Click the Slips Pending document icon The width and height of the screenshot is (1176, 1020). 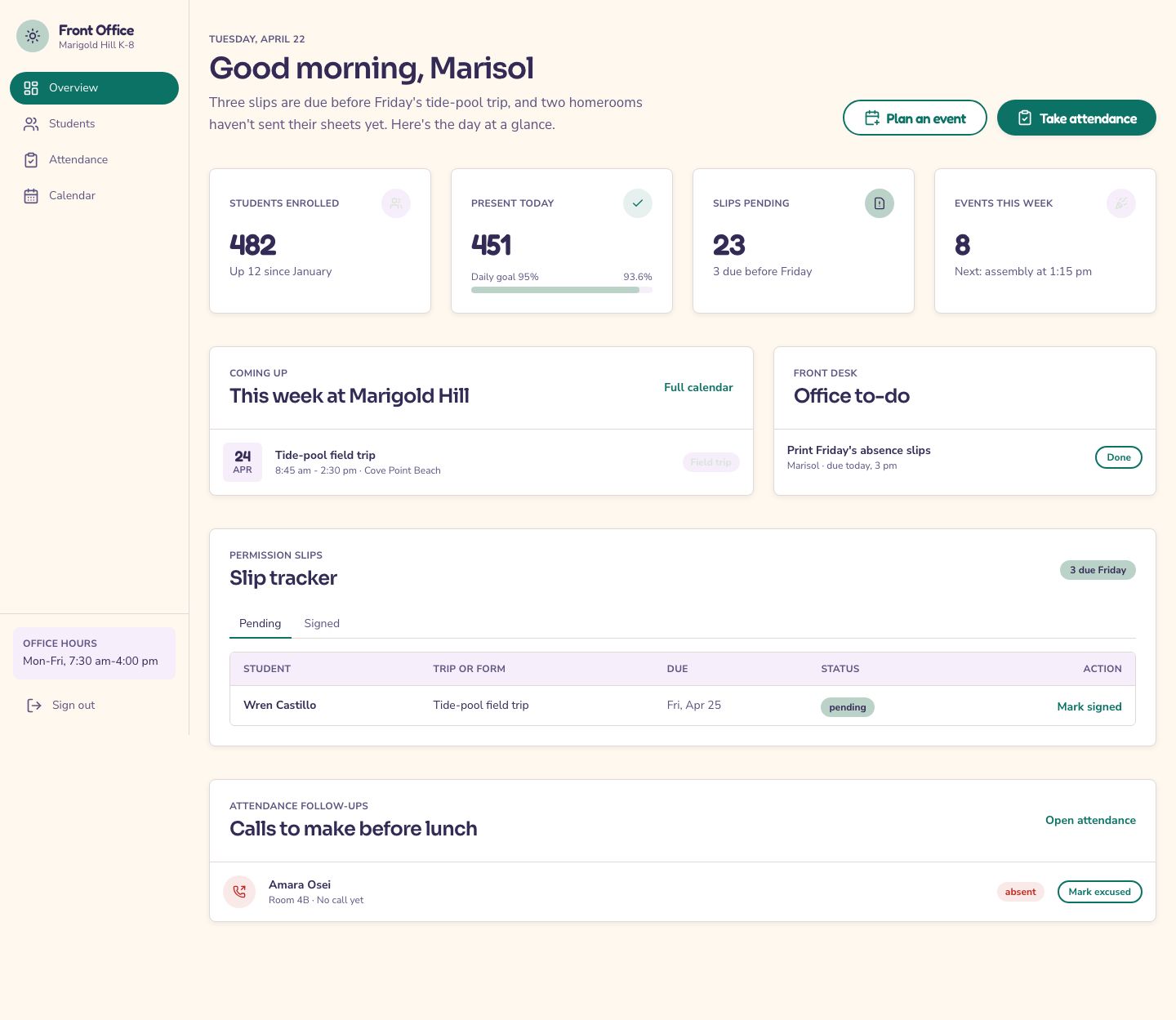(x=880, y=203)
